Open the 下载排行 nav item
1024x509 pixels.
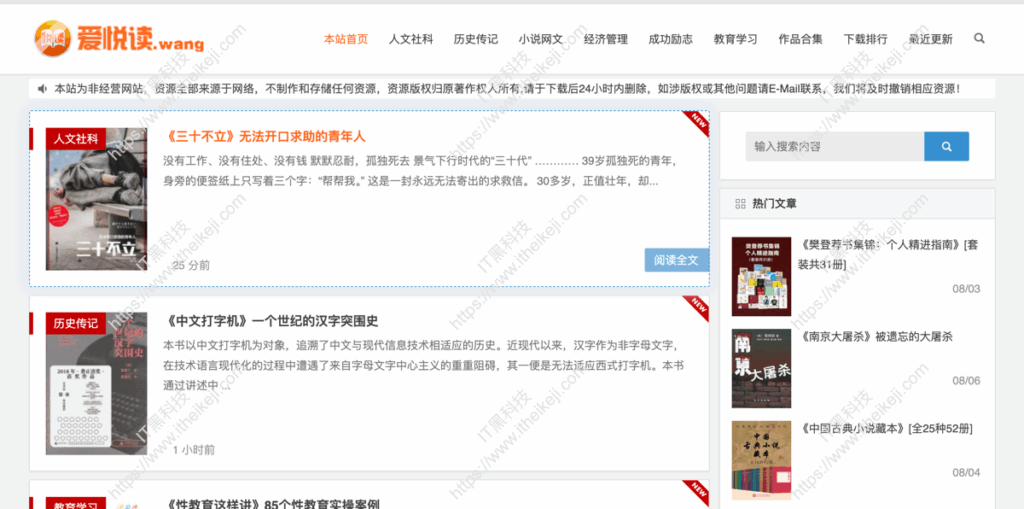pyautogui.click(x=865, y=39)
